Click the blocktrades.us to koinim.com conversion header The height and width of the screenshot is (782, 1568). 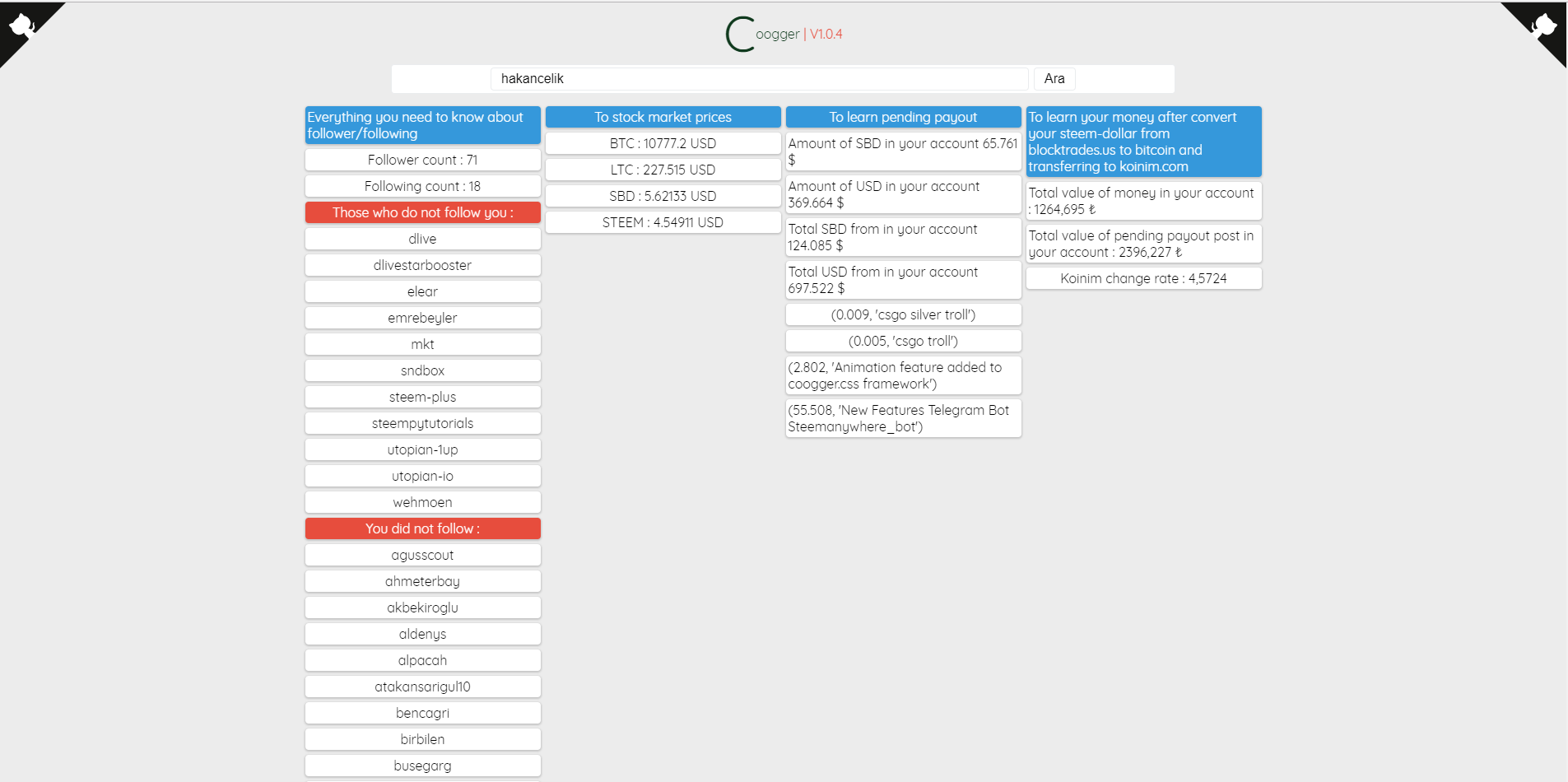(1144, 142)
